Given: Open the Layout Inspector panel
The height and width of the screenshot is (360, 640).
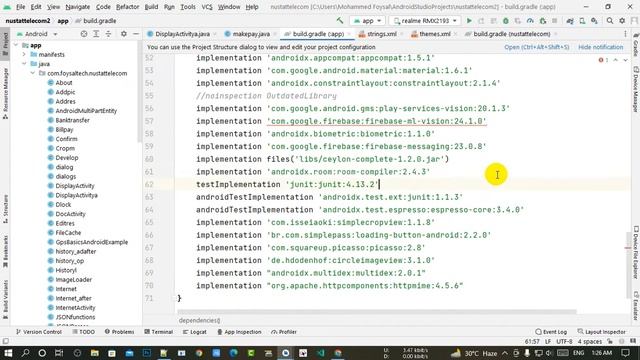Looking at the screenshot, I should [602, 332].
